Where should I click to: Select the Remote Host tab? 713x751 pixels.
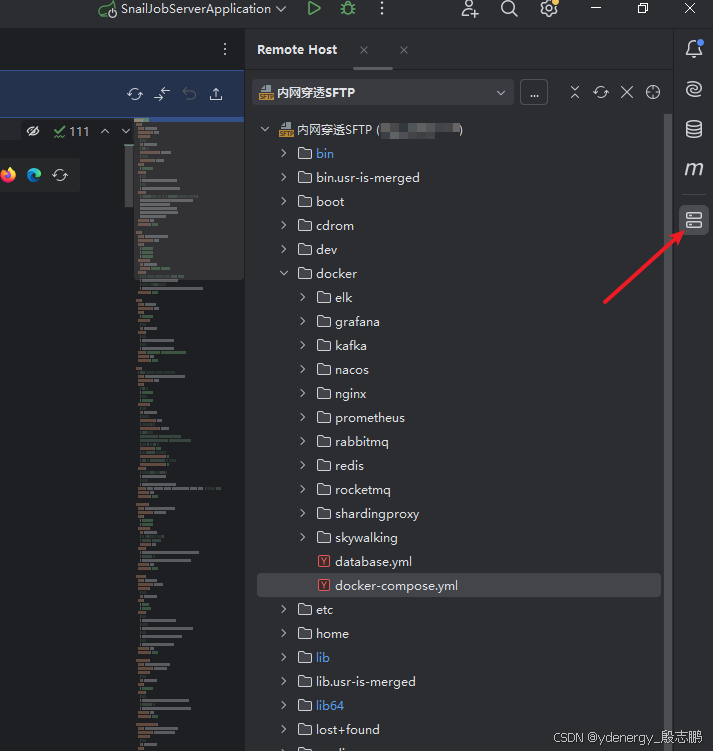pos(297,50)
